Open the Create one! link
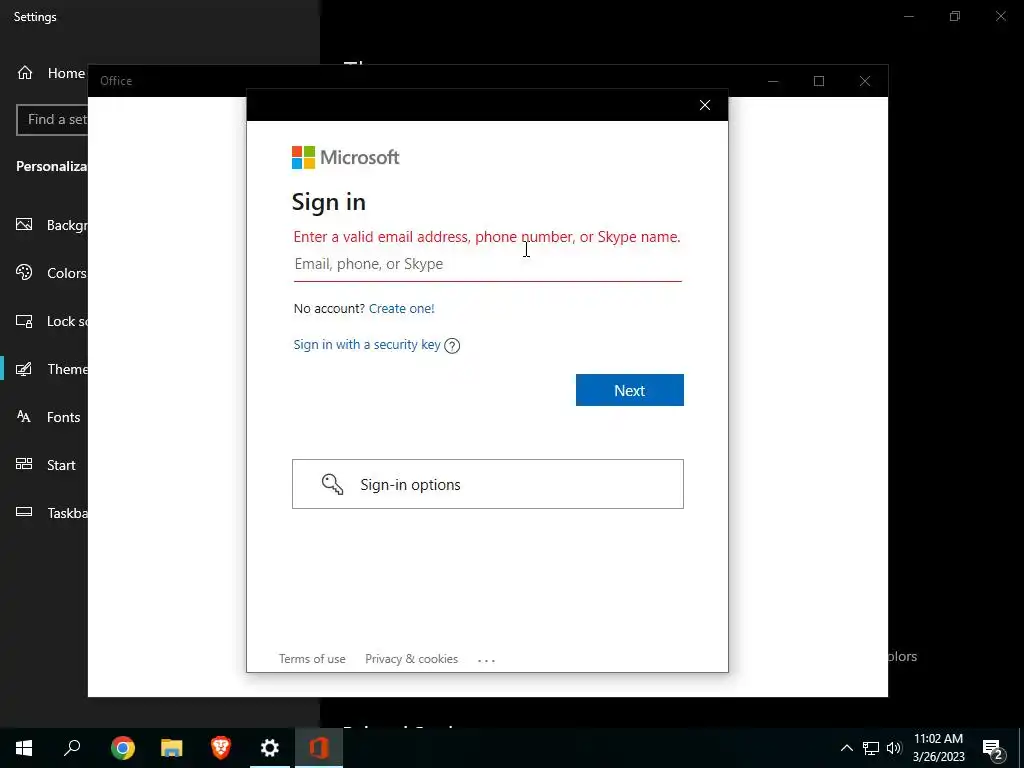 click(x=402, y=308)
